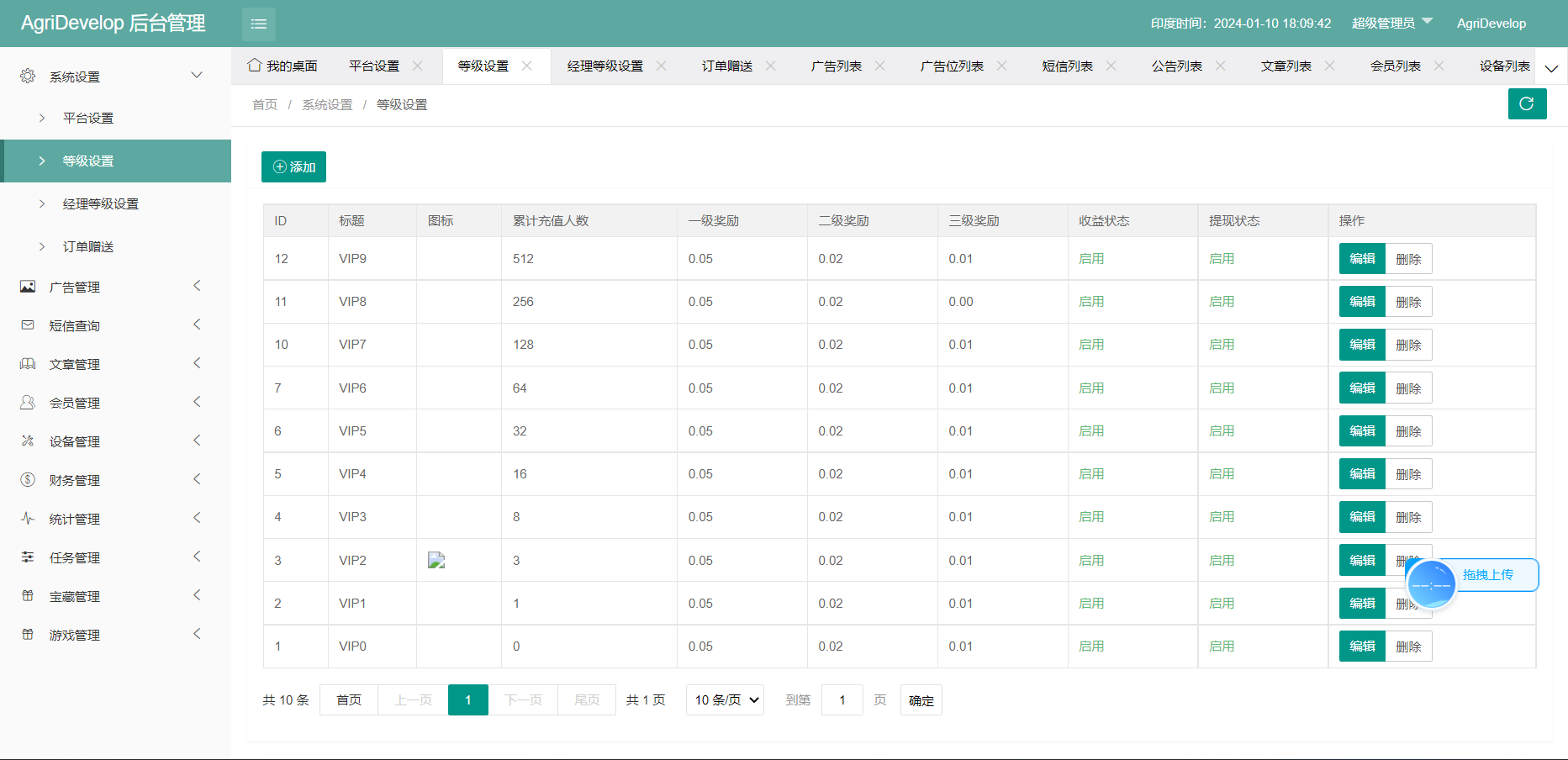Click the 首页 pagination button
The height and width of the screenshot is (760, 1568).
(349, 699)
